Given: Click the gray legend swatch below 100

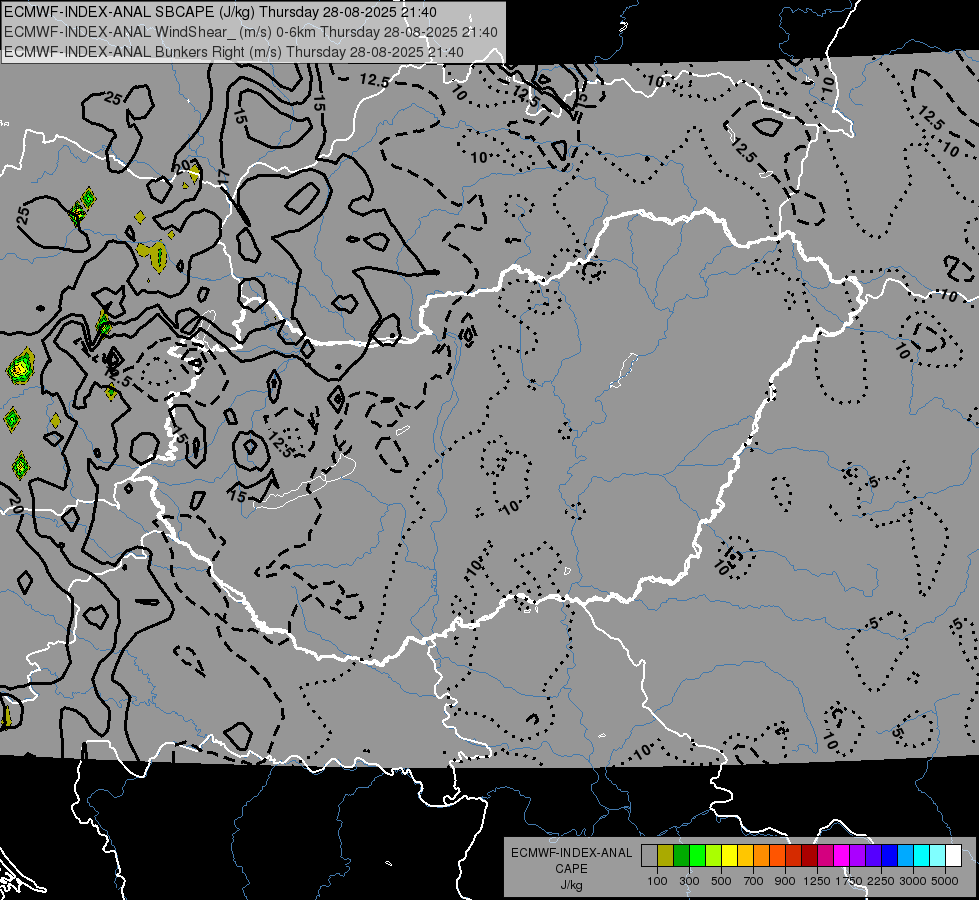Looking at the screenshot, I should [649, 856].
